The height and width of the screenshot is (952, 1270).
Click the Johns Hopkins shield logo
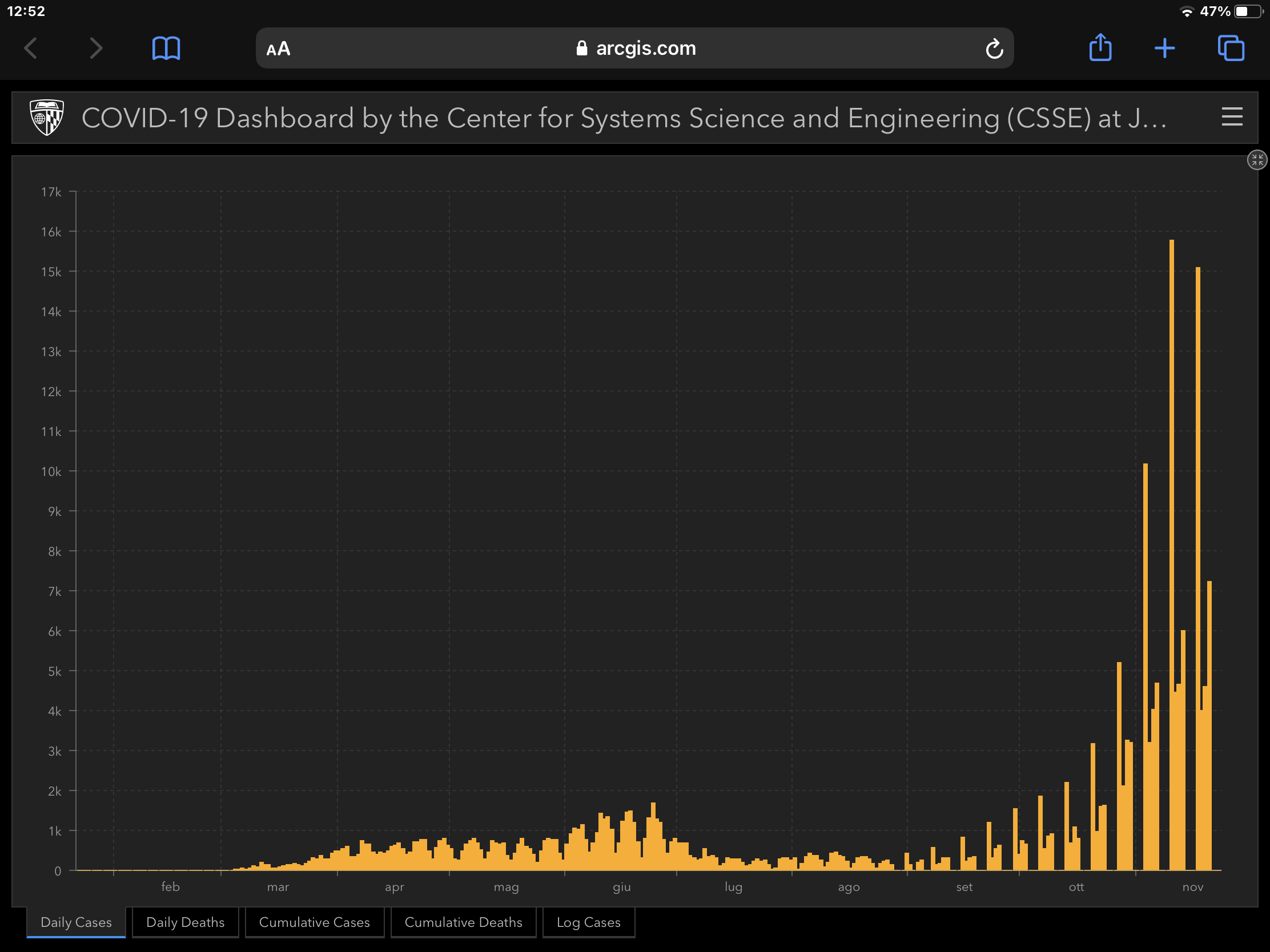47,118
